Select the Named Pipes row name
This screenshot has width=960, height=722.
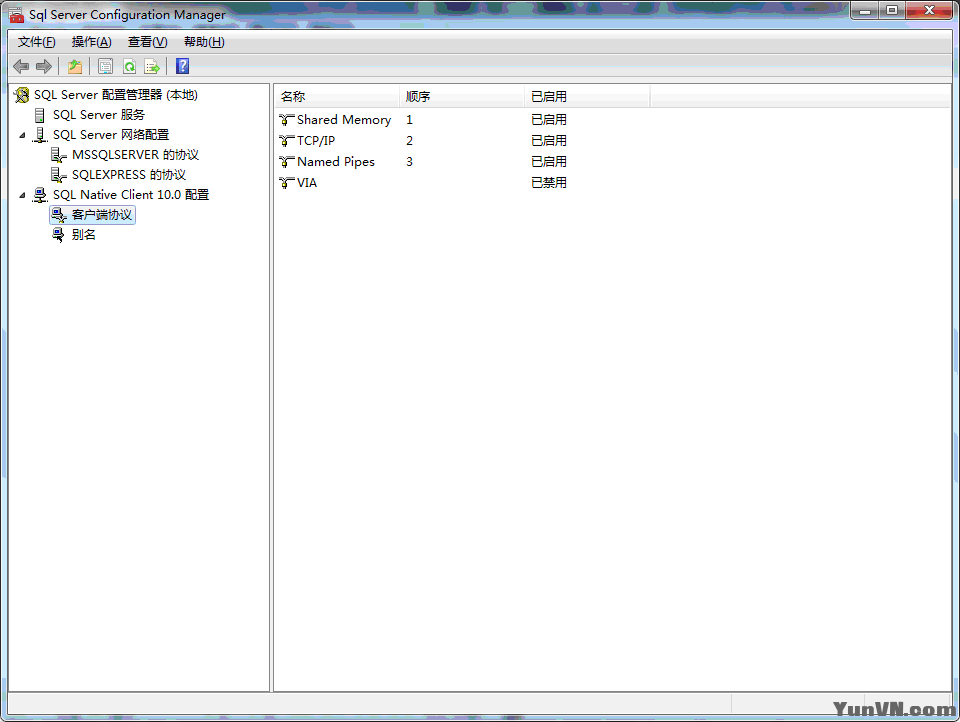[336, 162]
